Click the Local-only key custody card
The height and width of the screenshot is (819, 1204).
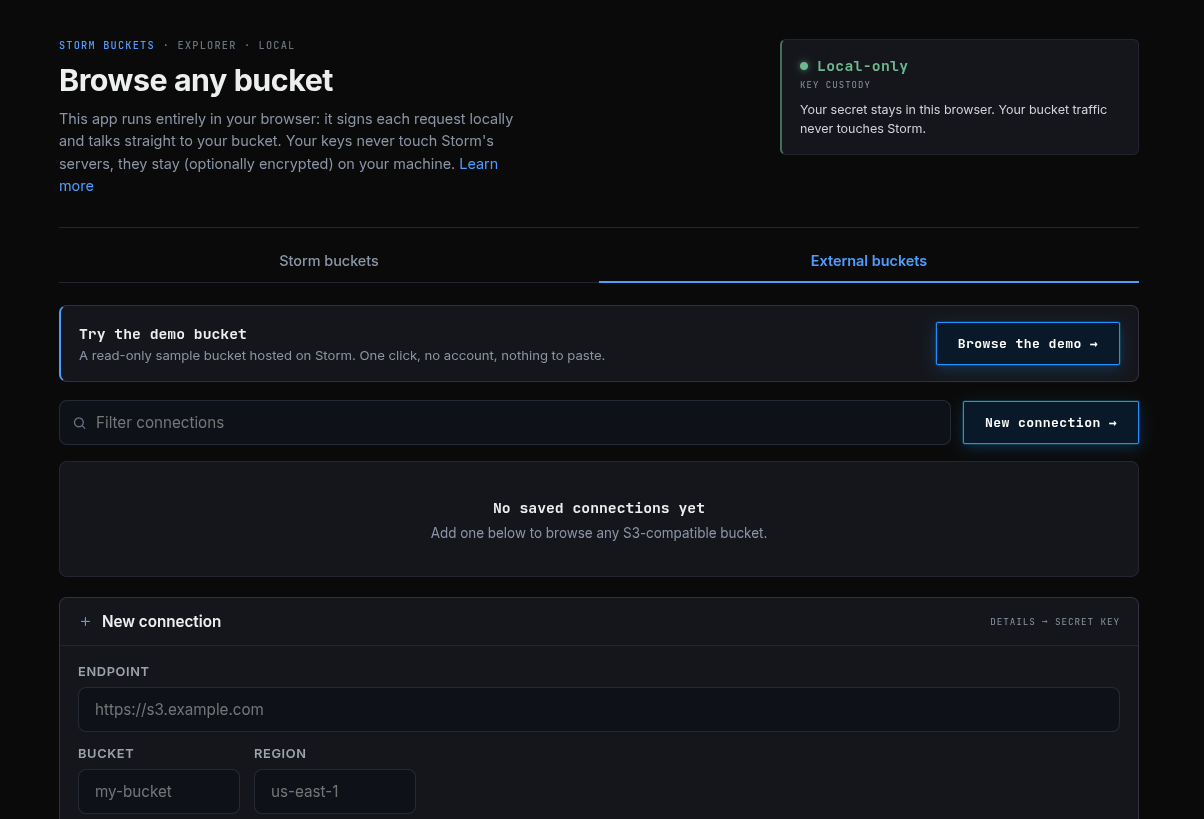(x=960, y=97)
